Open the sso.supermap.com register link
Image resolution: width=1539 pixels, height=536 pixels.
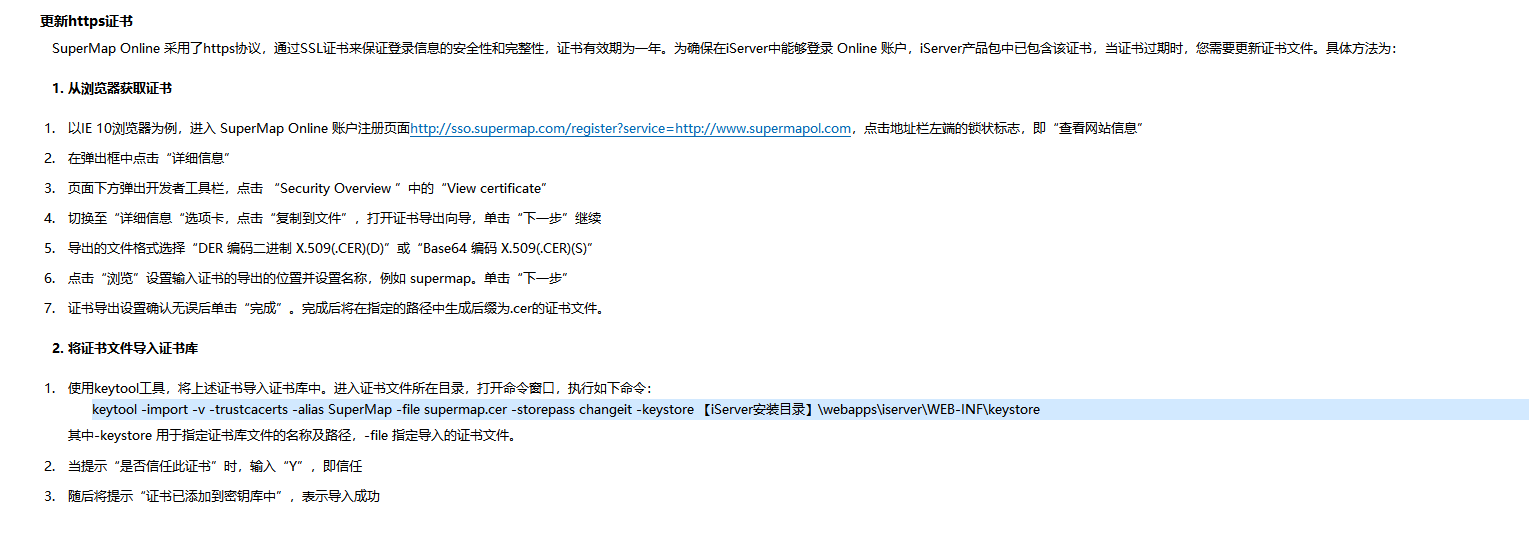pos(631,129)
